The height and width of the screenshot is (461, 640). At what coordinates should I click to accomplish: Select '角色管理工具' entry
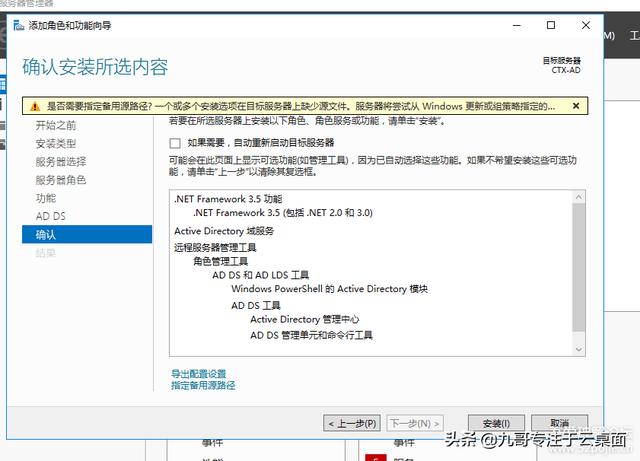tap(220, 261)
